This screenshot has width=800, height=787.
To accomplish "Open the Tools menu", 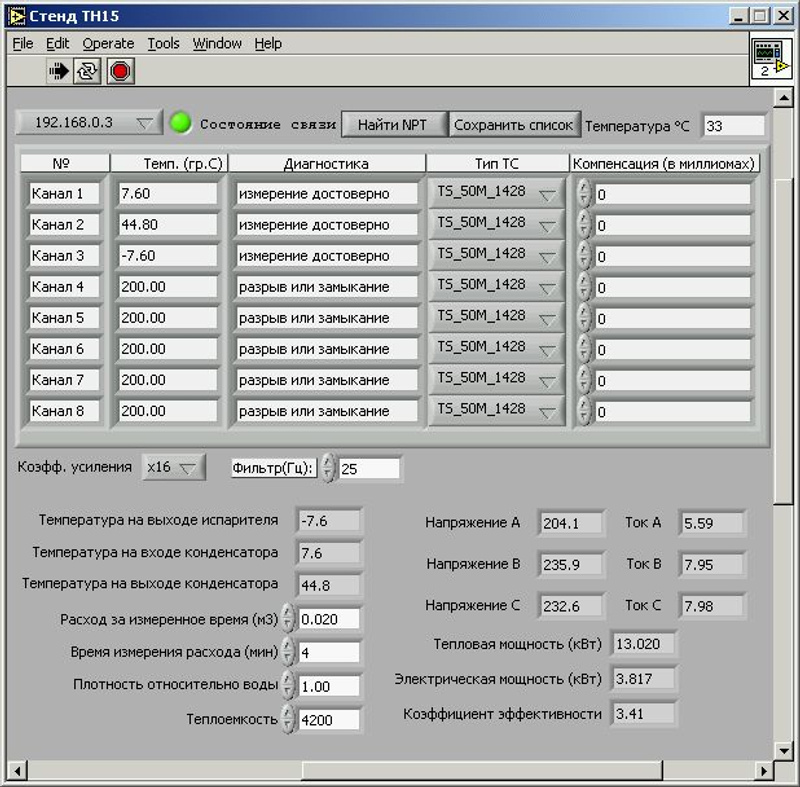I will (163, 43).
